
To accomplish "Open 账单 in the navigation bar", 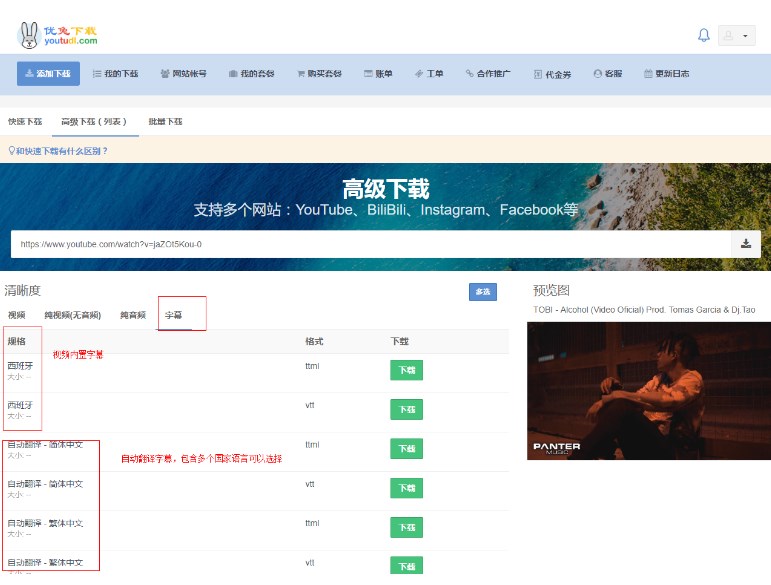I will pos(378,74).
